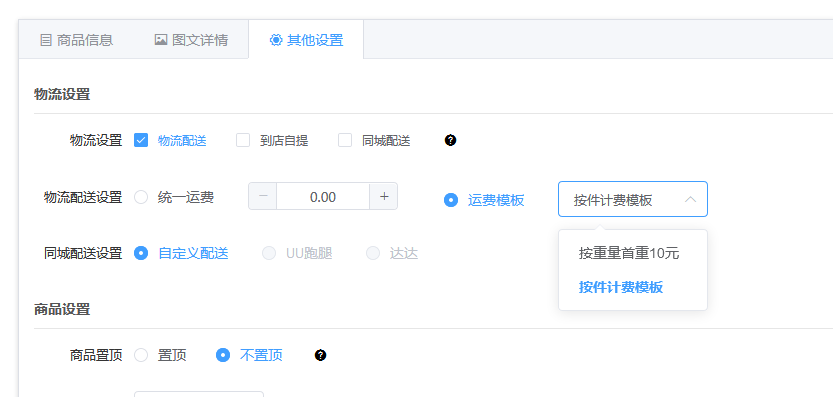Open the 商品信息 tab
The image size is (833, 397).
coord(76,40)
